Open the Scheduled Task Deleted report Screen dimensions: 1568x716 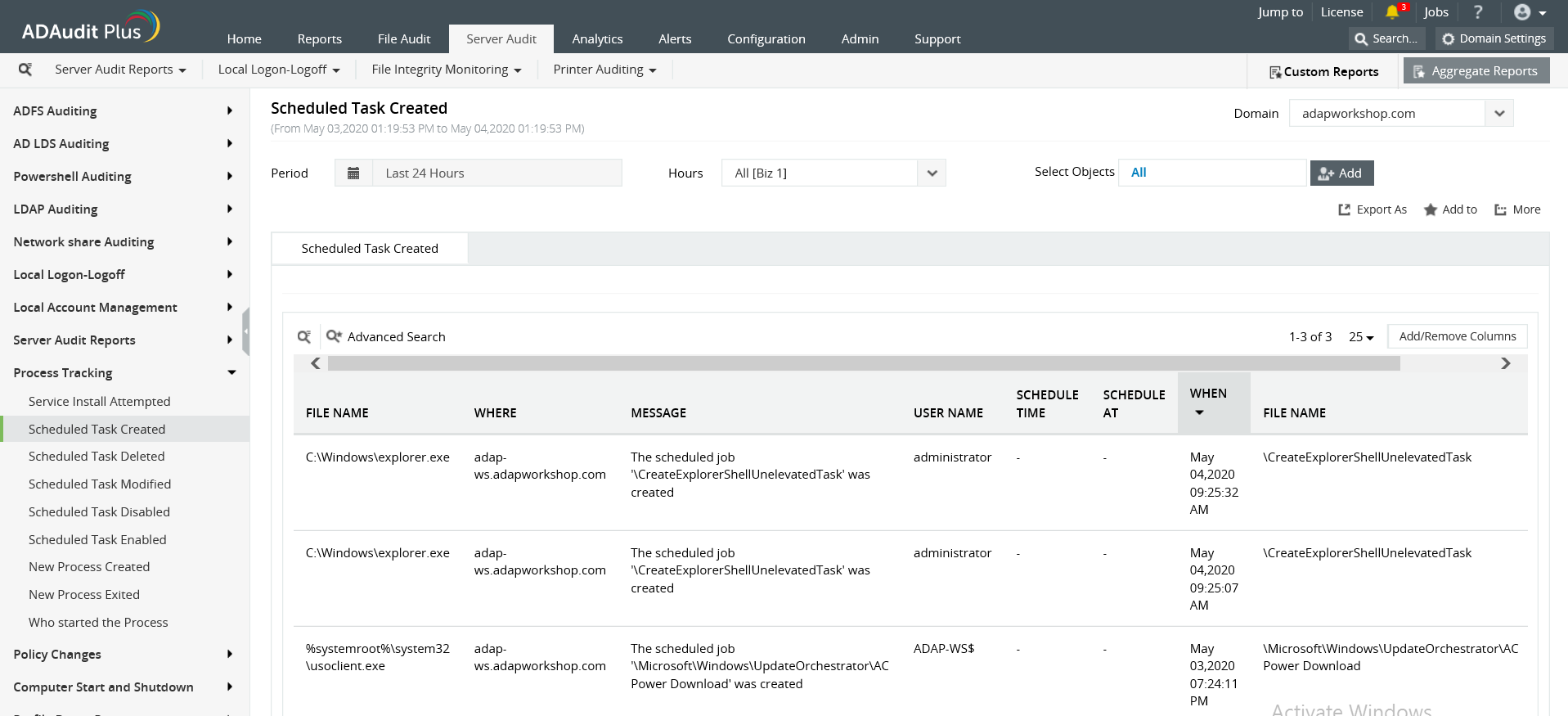[97, 457]
